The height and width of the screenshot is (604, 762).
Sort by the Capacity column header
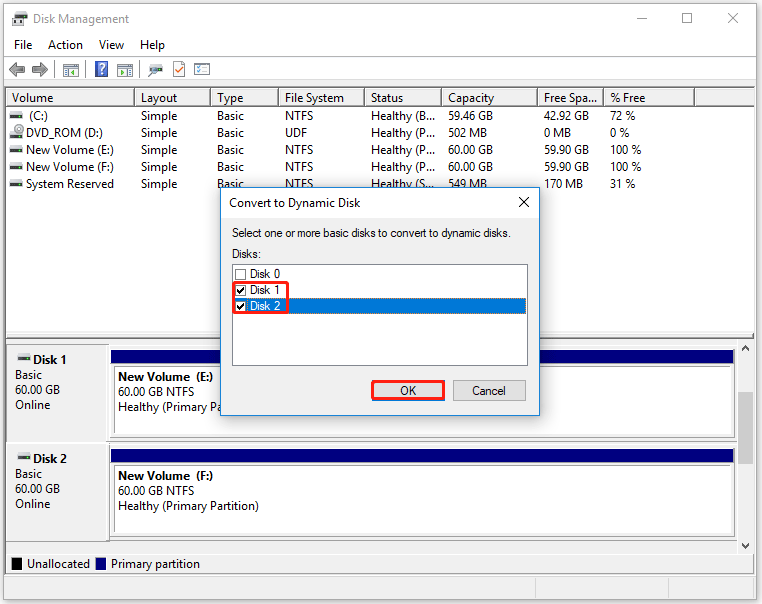489,98
